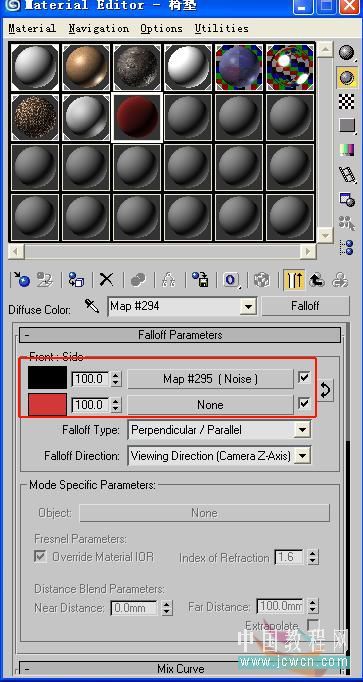Click the Falloff map type button

coord(305,306)
